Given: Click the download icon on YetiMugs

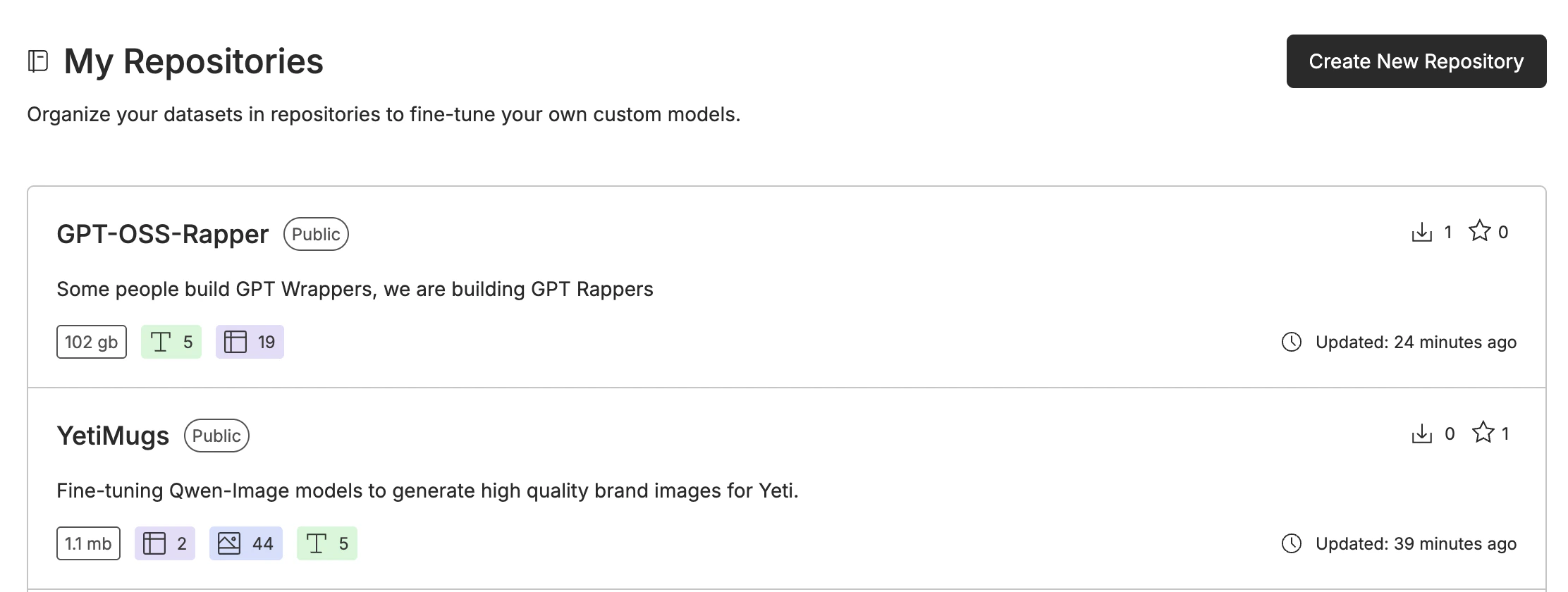Looking at the screenshot, I should point(1423,433).
